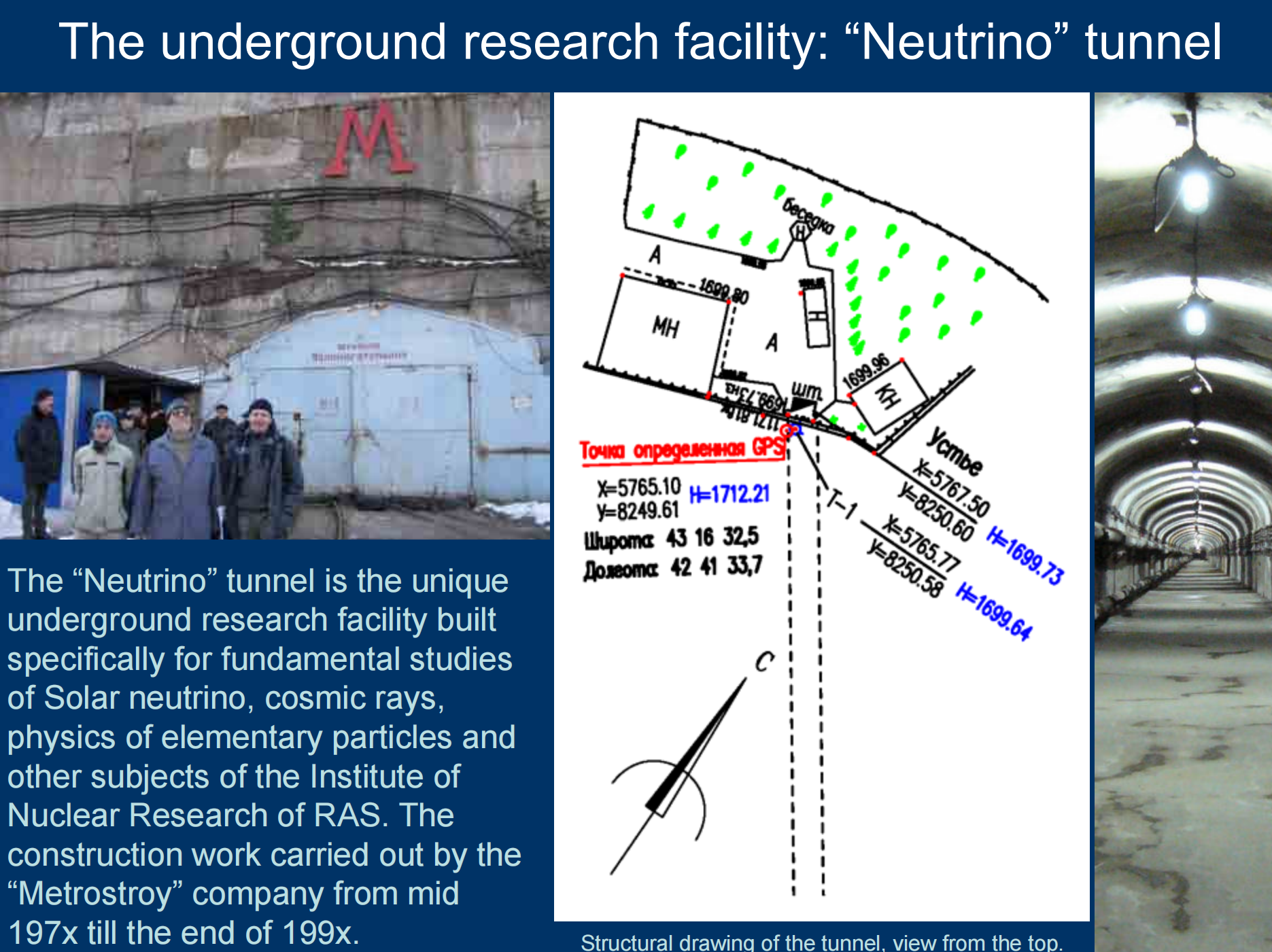Click the blue H=1712.21 elevation label
Viewport: 1272px width, 952px height.
[x=729, y=494]
